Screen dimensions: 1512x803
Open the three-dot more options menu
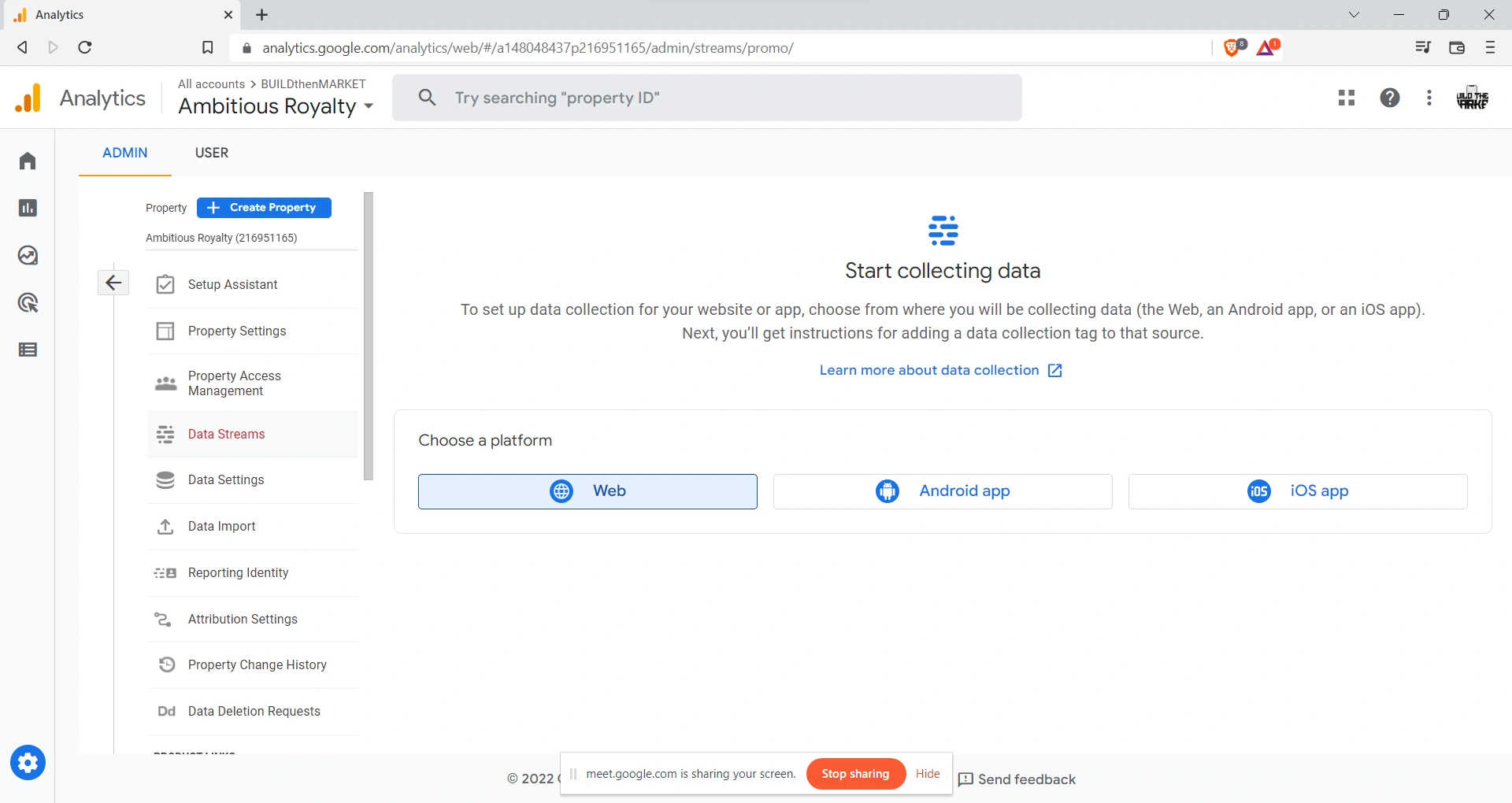point(1429,98)
